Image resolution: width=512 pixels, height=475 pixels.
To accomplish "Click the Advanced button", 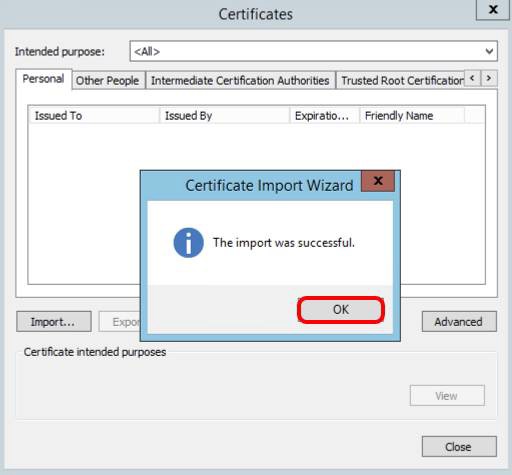I will click(459, 322).
